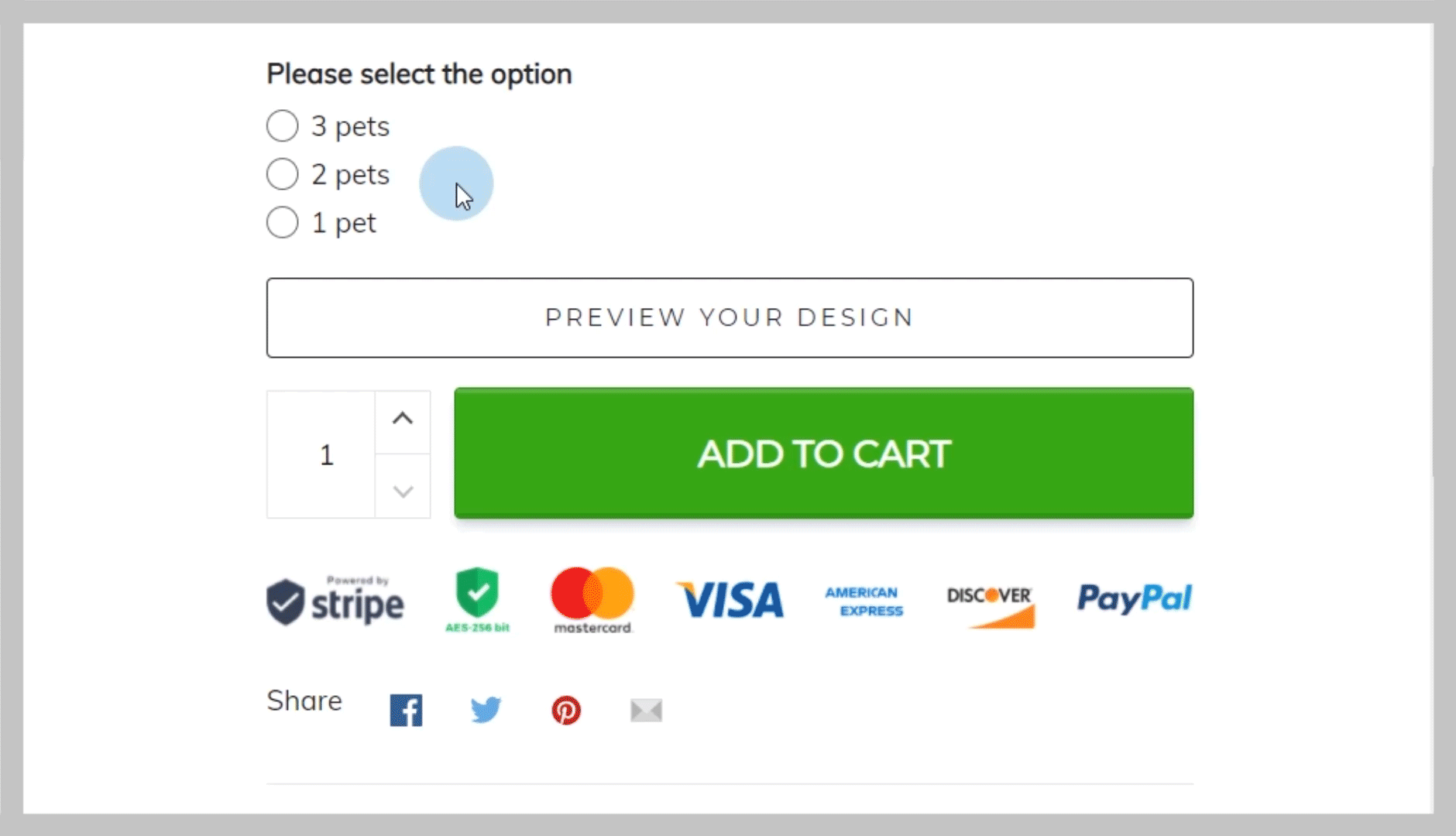The height and width of the screenshot is (836, 1456).
Task: Increase quantity with the up arrow
Action: (x=403, y=420)
